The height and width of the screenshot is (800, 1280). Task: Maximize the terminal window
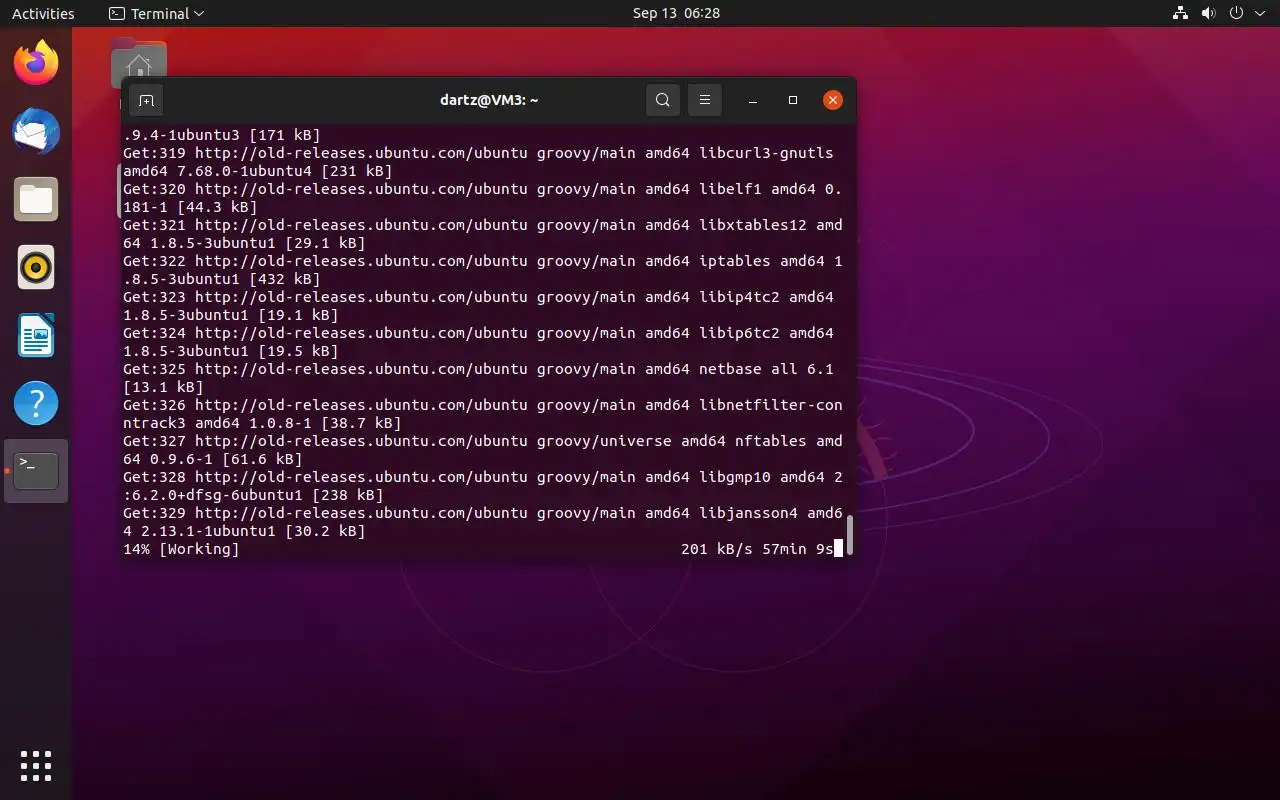[x=793, y=100]
